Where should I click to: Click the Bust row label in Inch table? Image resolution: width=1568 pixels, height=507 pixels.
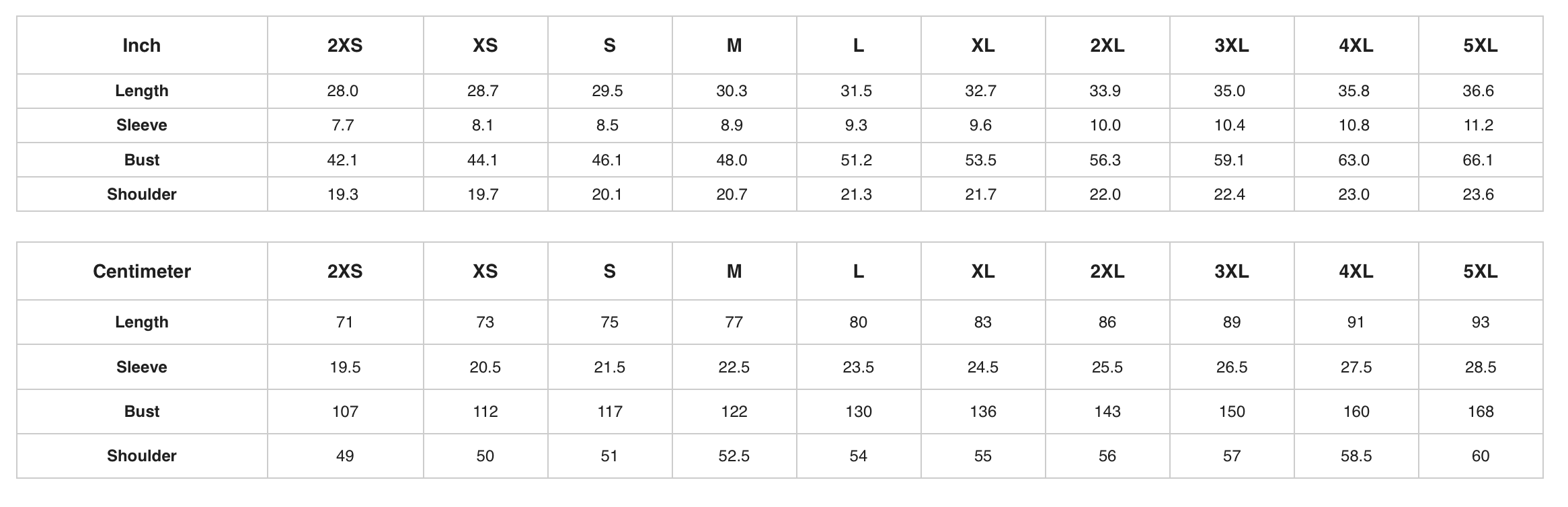click(141, 160)
